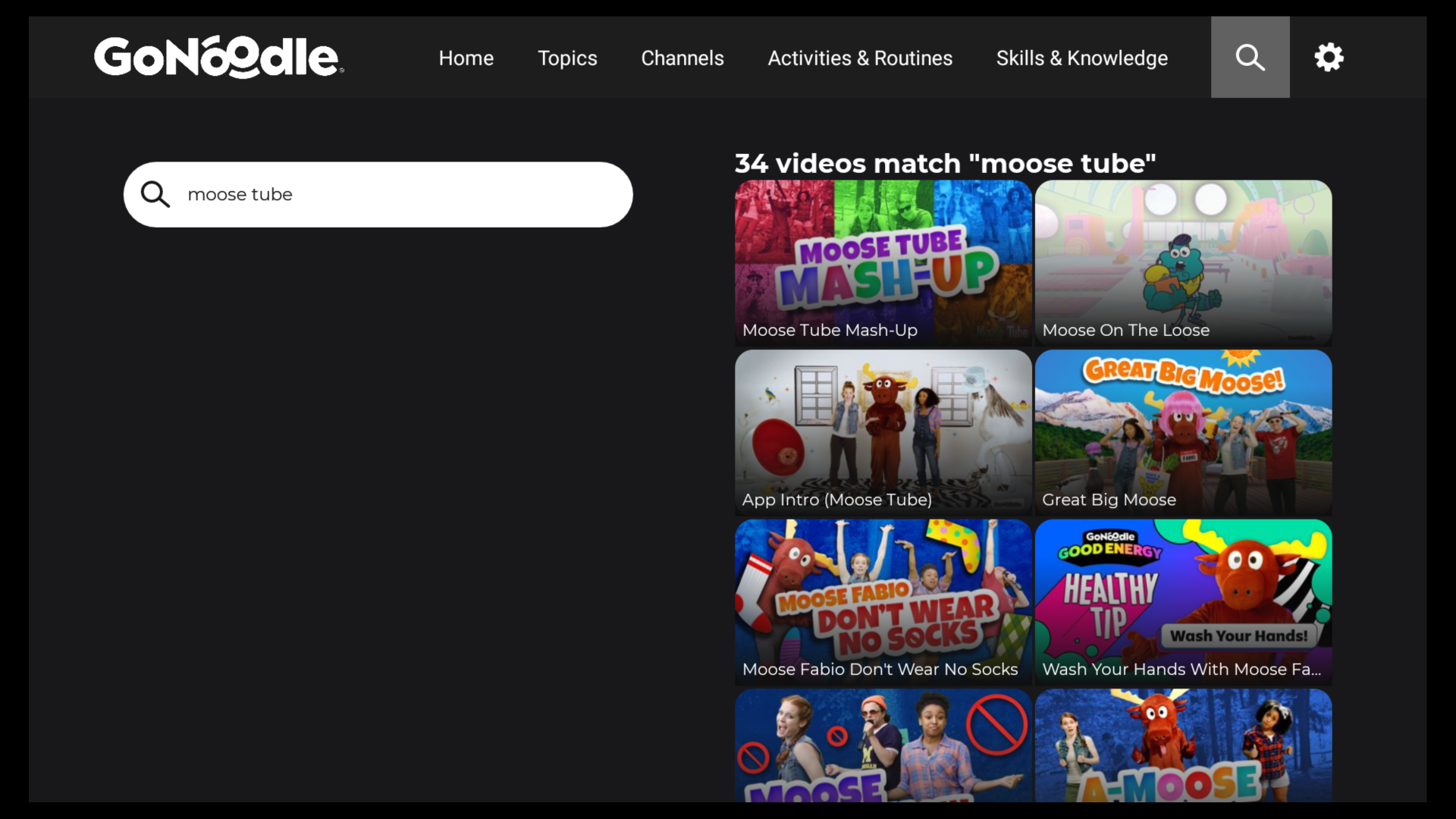Click the GoNoodle logo
1456x819 pixels.
pyautogui.click(x=218, y=57)
